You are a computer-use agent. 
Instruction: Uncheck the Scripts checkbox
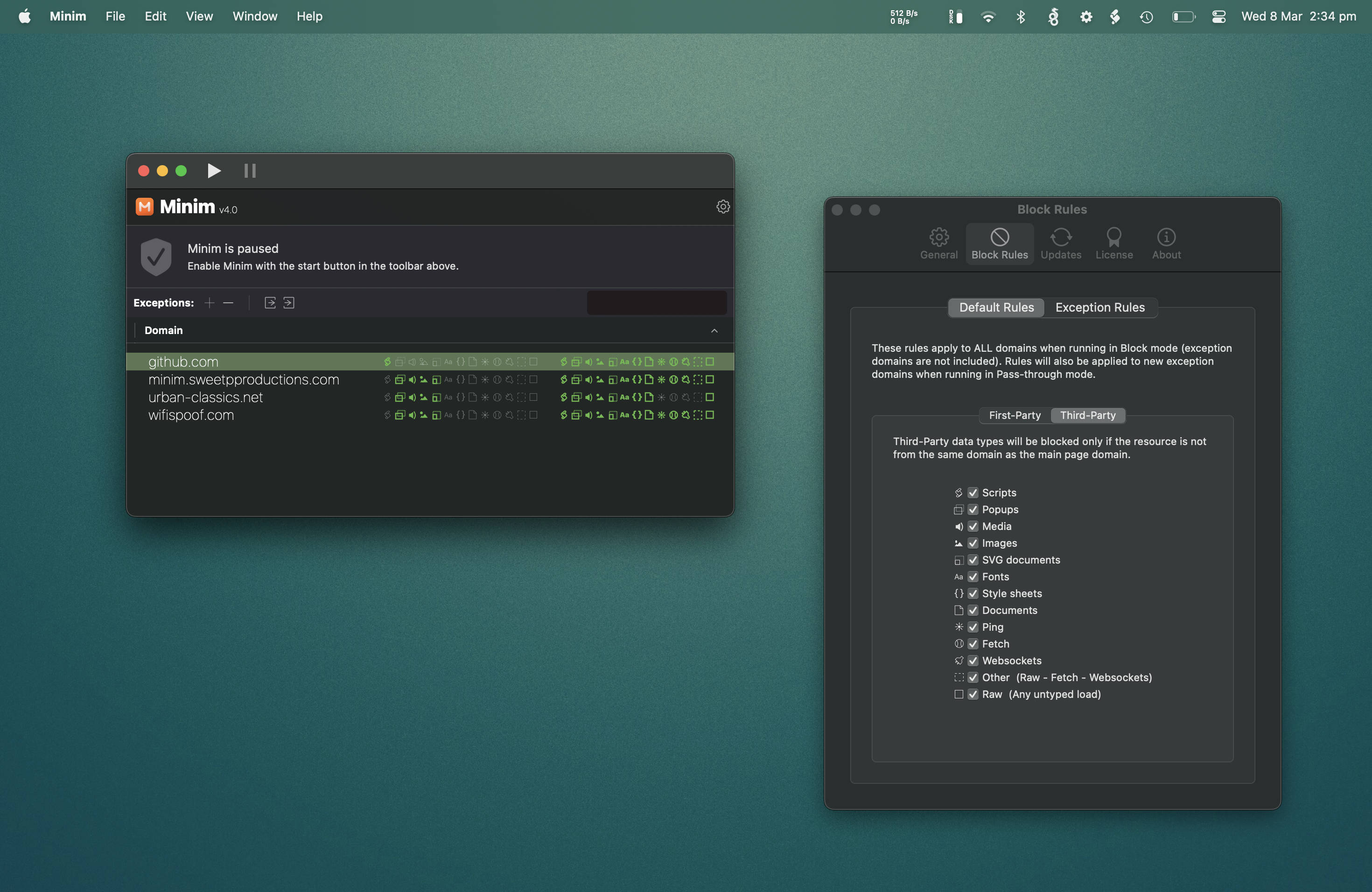coord(973,493)
